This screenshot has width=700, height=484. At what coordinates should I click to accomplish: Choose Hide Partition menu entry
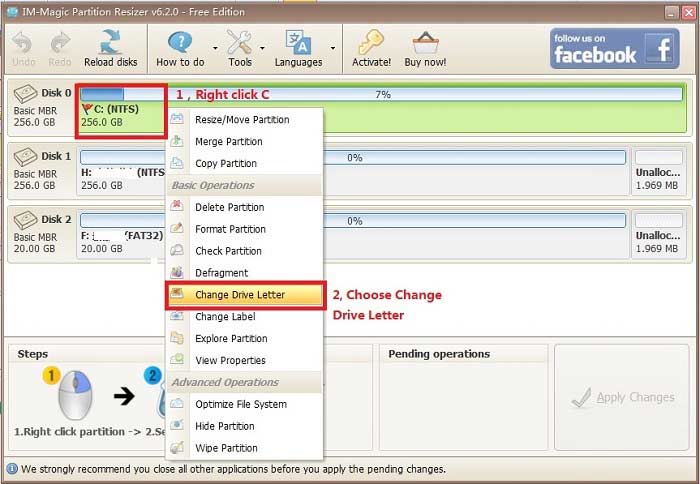[244, 426]
